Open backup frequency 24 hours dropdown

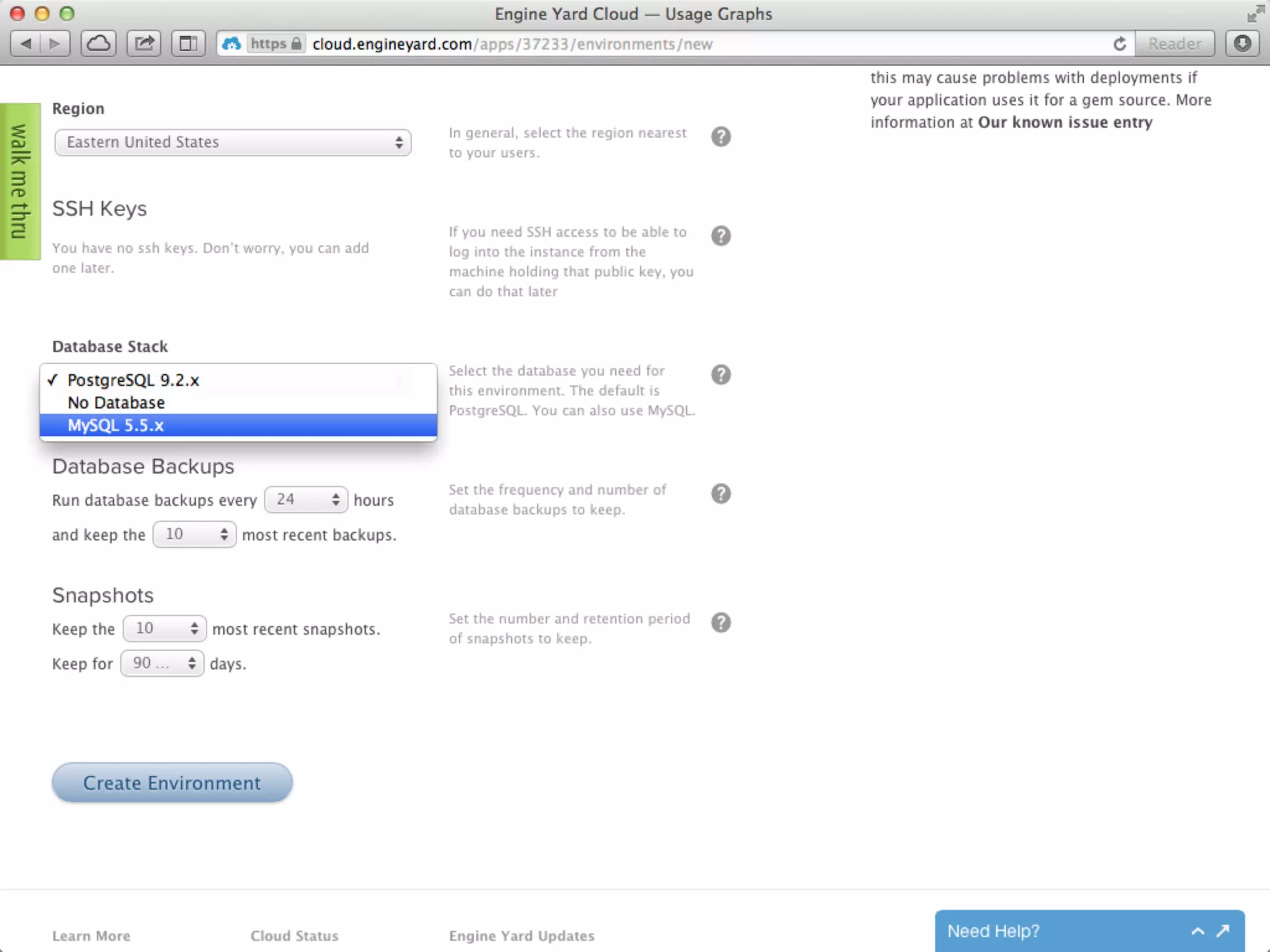pyautogui.click(x=306, y=500)
